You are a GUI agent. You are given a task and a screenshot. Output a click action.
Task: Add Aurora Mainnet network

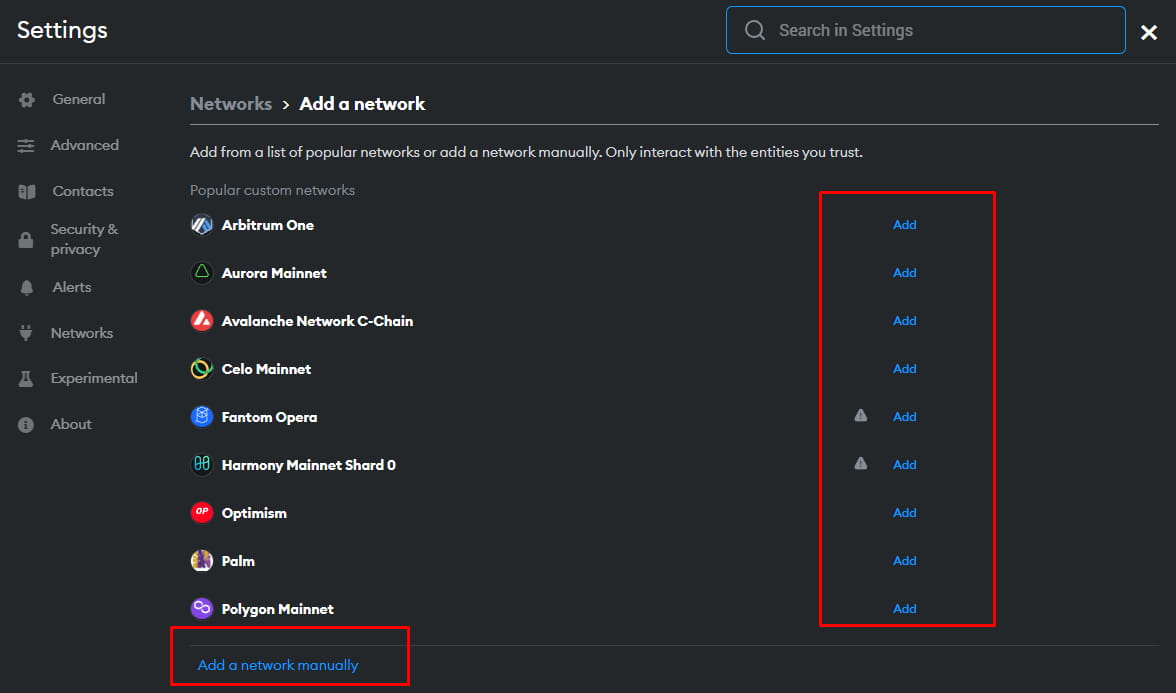pos(904,272)
